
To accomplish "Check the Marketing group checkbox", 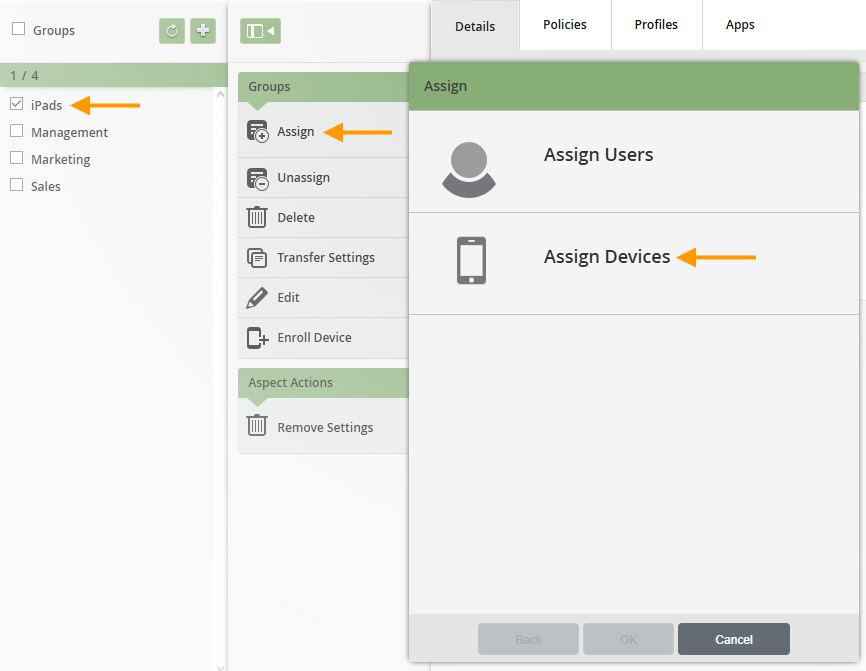I will [x=17, y=158].
